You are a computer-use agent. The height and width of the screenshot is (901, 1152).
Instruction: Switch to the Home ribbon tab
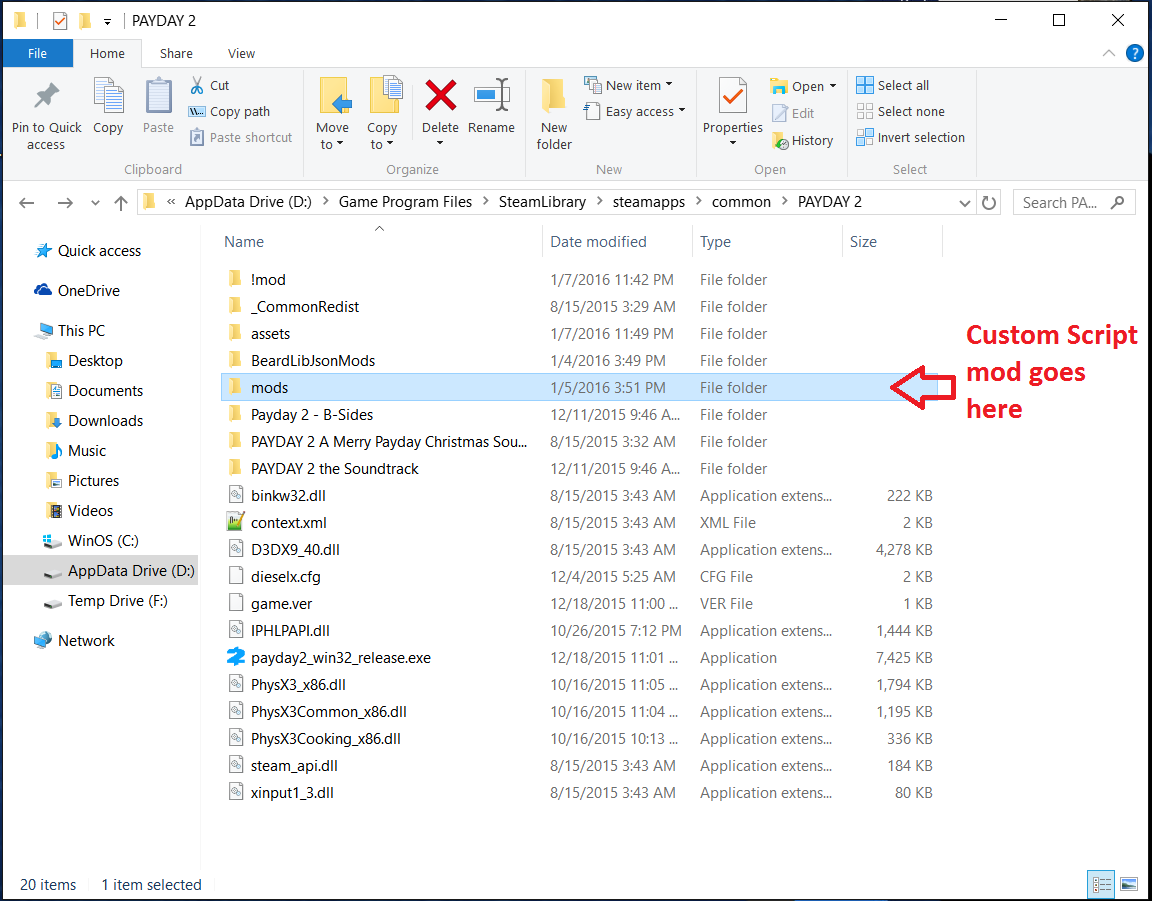pyautogui.click(x=107, y=53)
